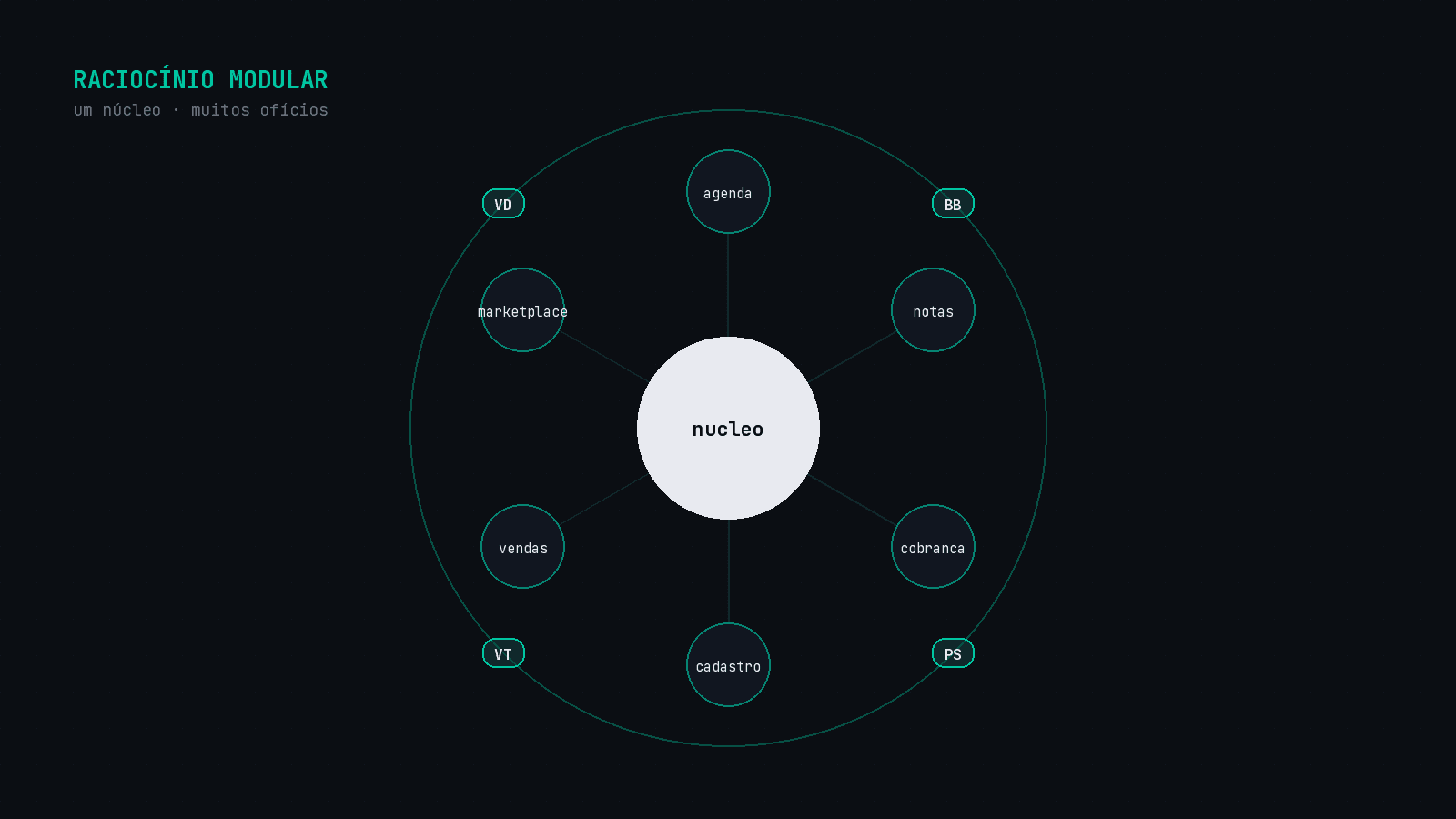
Task: Open the marketplace module node
Action: pos(522,310)
